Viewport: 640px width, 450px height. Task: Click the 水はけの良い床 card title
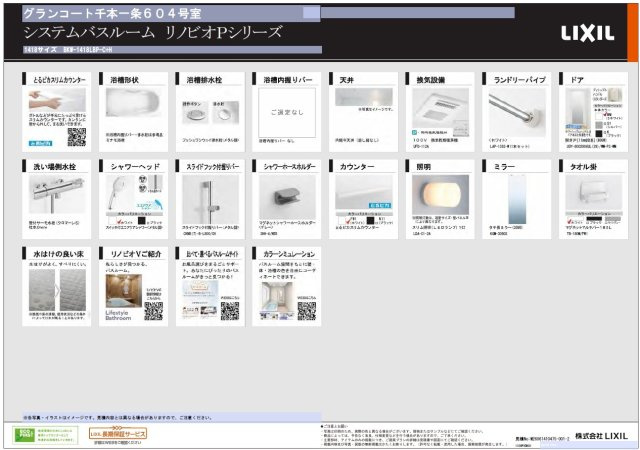[58, 254]
